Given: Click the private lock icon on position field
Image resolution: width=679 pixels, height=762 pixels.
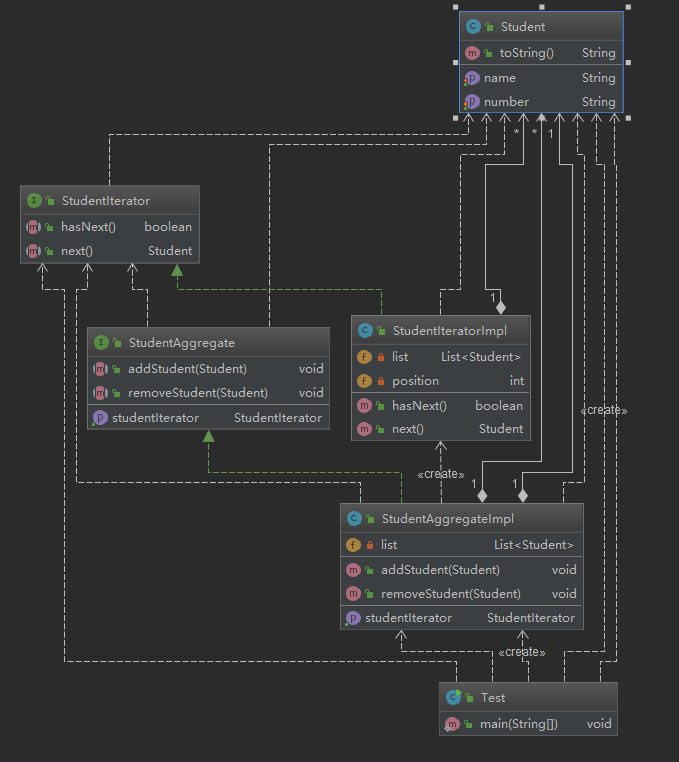Looking at the screenshot, I should 381,381.
